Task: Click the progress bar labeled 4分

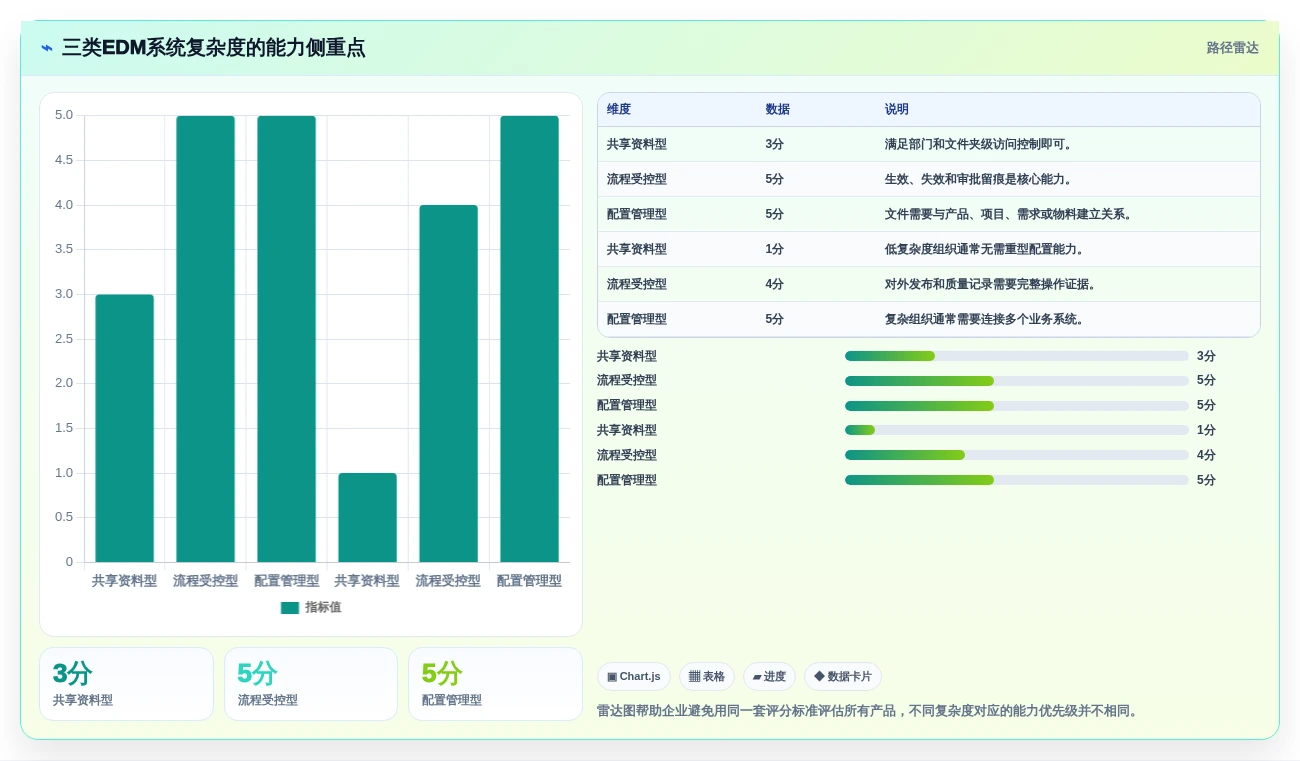Action: 1017,455
